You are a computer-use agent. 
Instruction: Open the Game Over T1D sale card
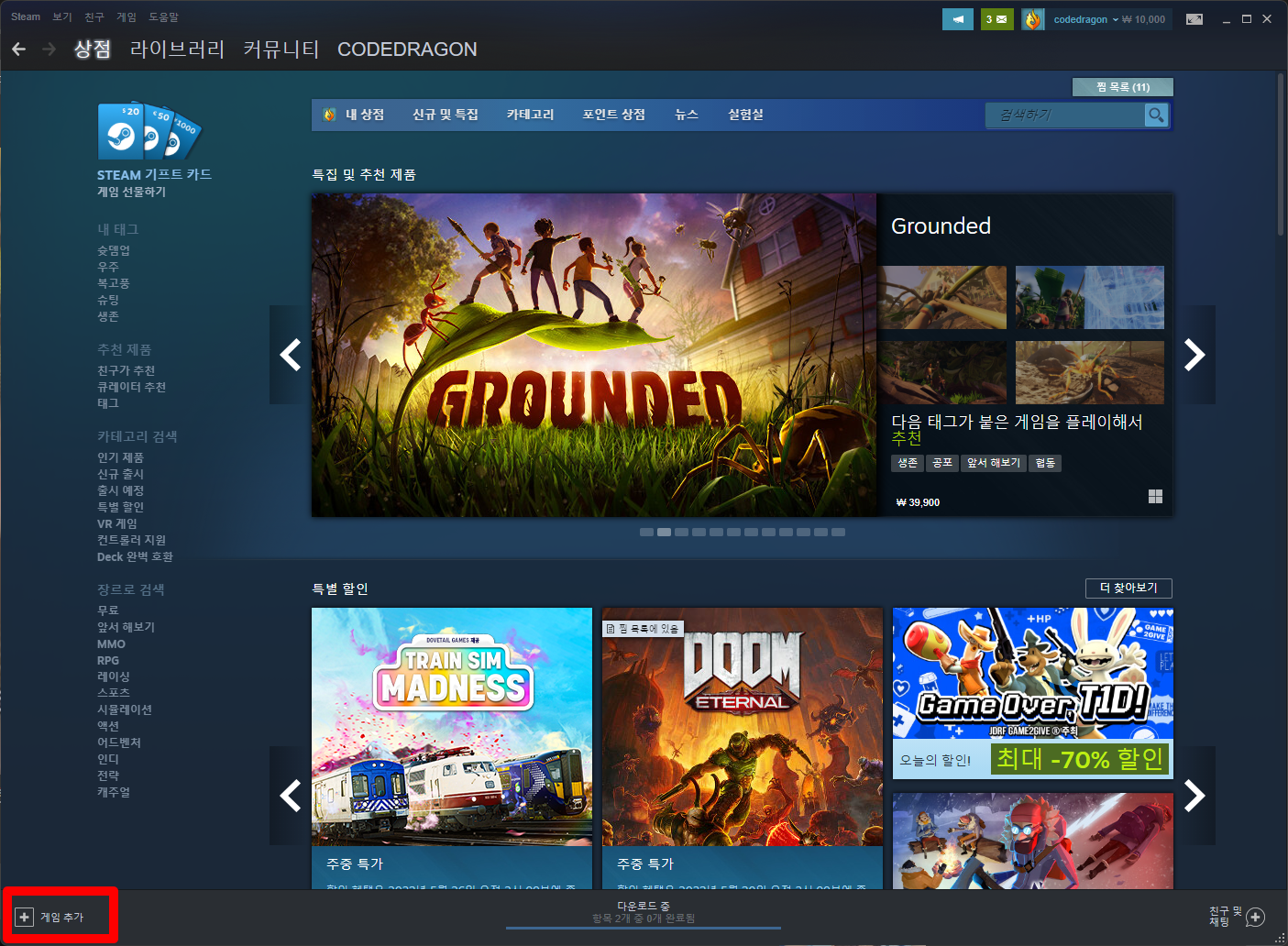click(x=1033, y=693)
